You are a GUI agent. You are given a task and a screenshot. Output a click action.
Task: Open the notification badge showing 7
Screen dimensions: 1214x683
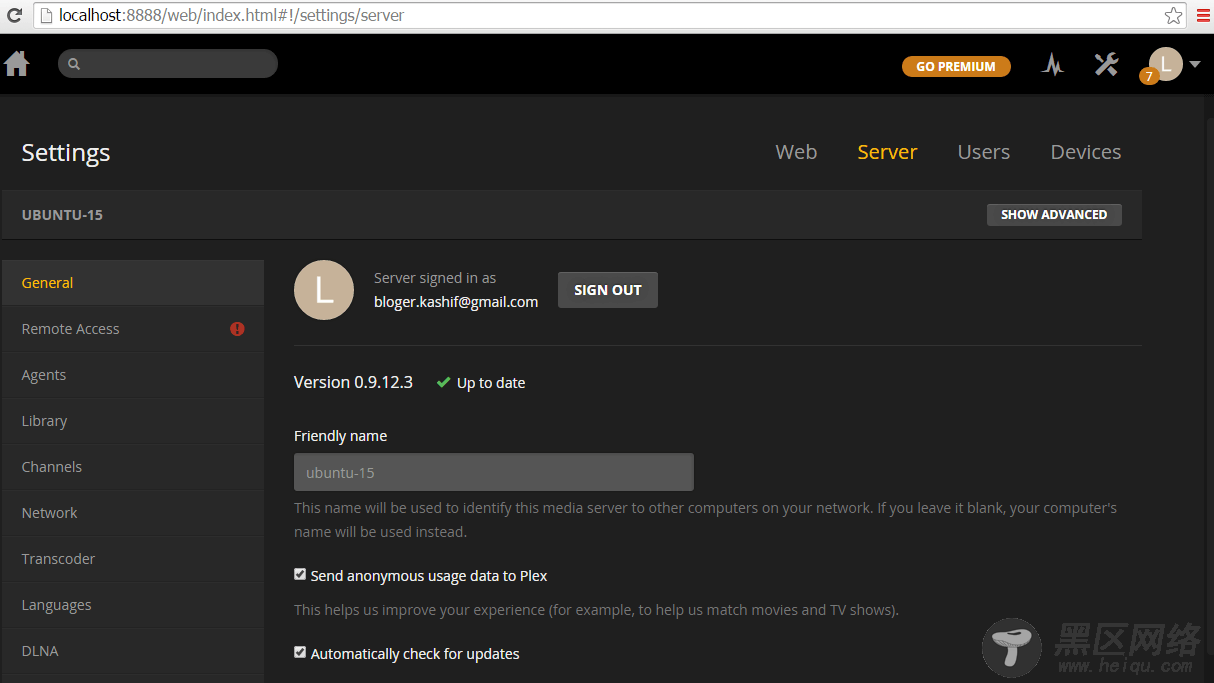pyautogui.click(x=1149, y=76)
